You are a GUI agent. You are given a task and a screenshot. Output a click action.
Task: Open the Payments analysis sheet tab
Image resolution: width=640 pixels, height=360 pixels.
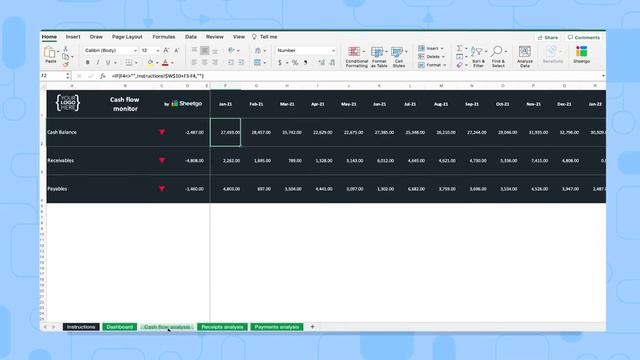point(277,327)
